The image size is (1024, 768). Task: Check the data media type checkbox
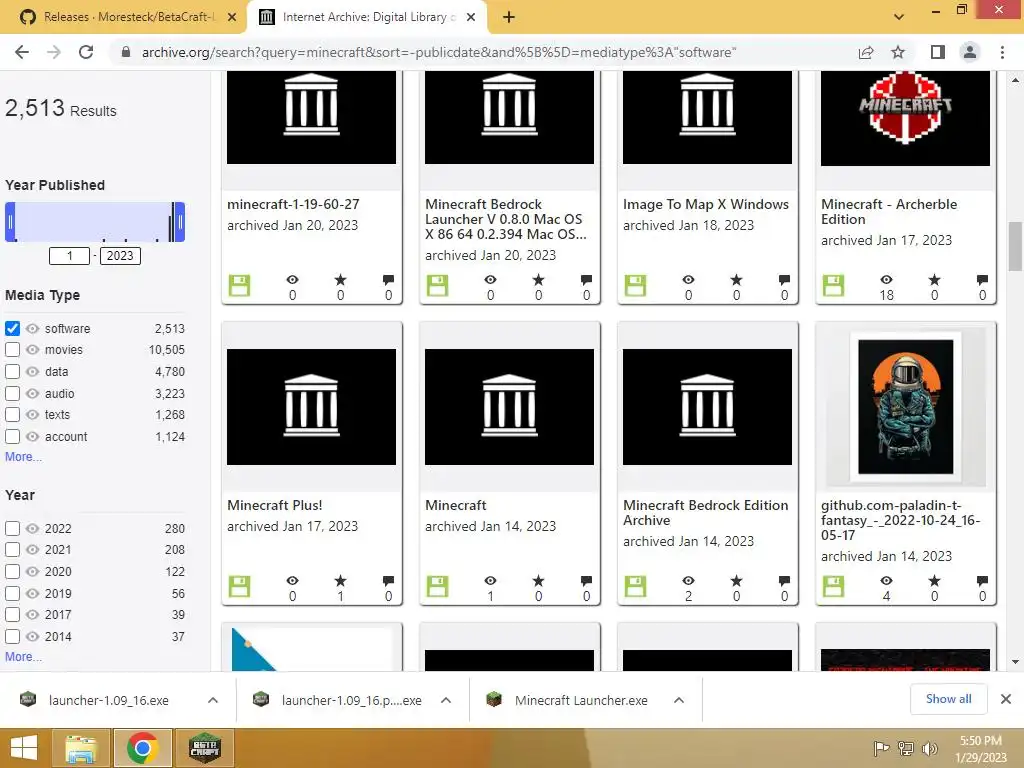tap(12, 372)
